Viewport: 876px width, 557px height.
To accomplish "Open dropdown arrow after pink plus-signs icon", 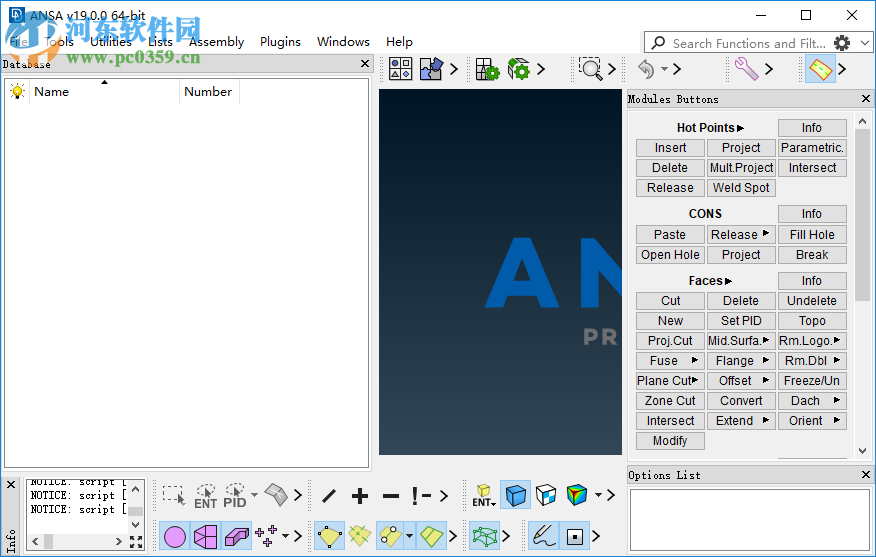I will click(285, 536).
